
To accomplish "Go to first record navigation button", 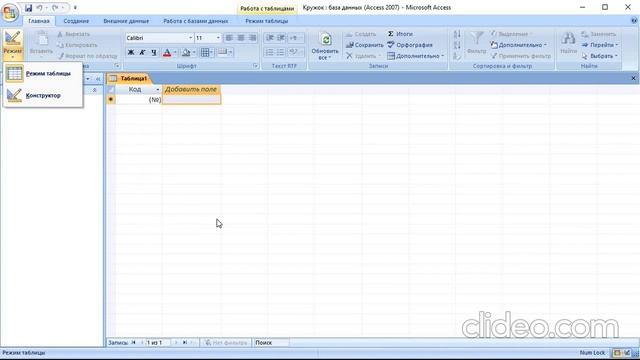I will pyautogui.click(x=133, y=343).
